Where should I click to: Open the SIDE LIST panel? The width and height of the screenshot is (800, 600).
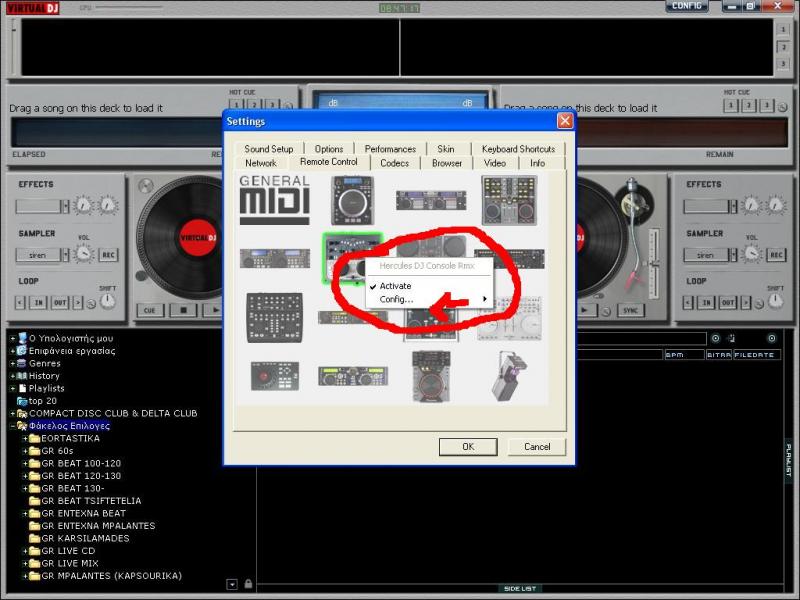click(x=519, y=588)
